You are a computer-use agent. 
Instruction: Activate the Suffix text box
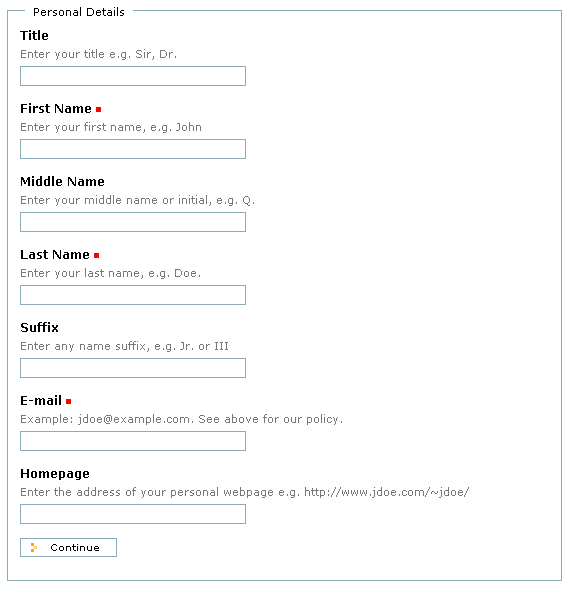(x=133, y=368)
